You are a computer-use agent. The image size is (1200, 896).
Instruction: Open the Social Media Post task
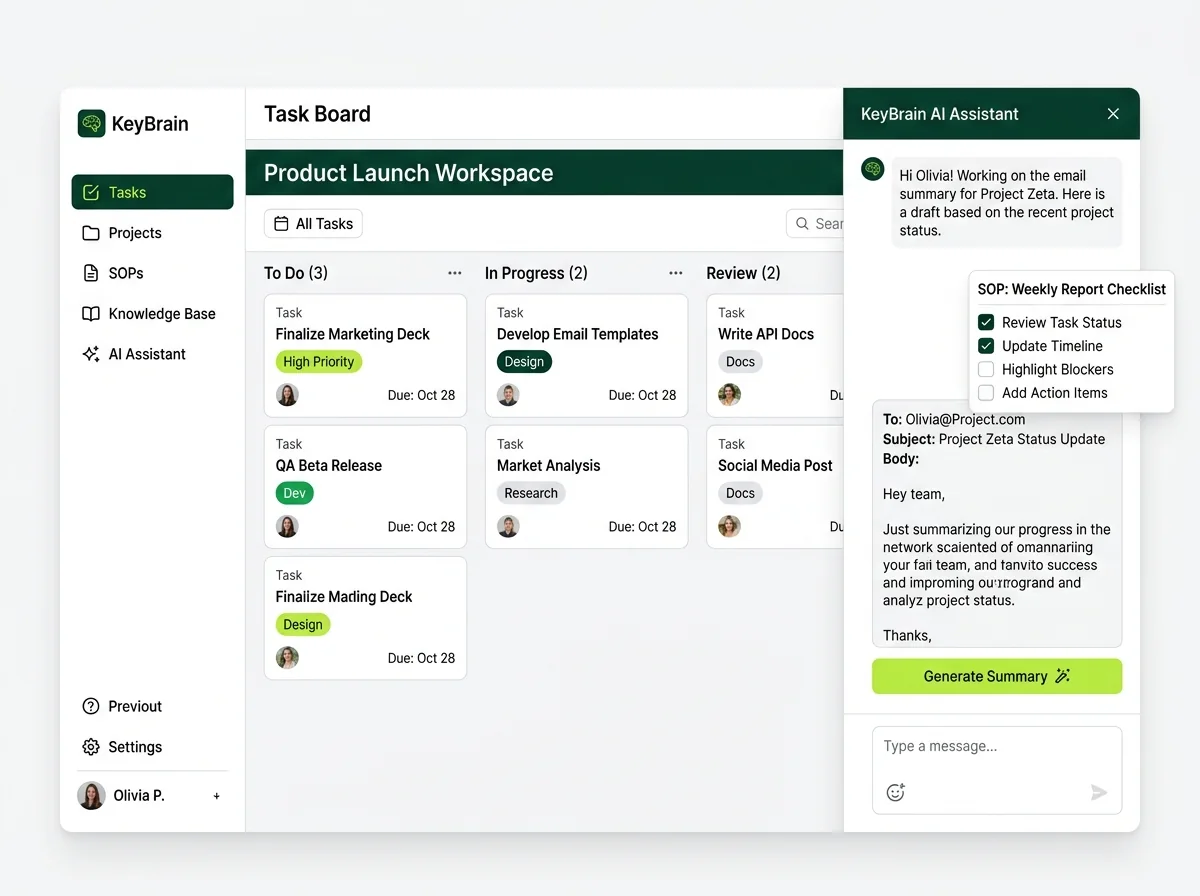coord(775,486)
